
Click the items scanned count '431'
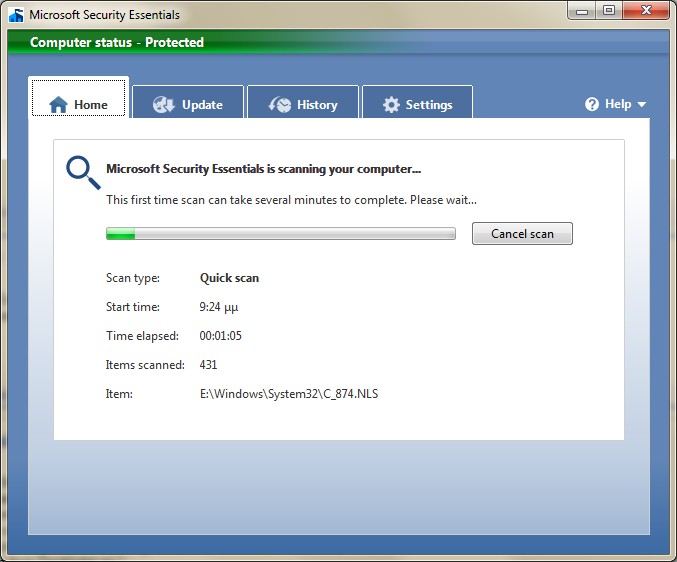click(x=208, y=365)
